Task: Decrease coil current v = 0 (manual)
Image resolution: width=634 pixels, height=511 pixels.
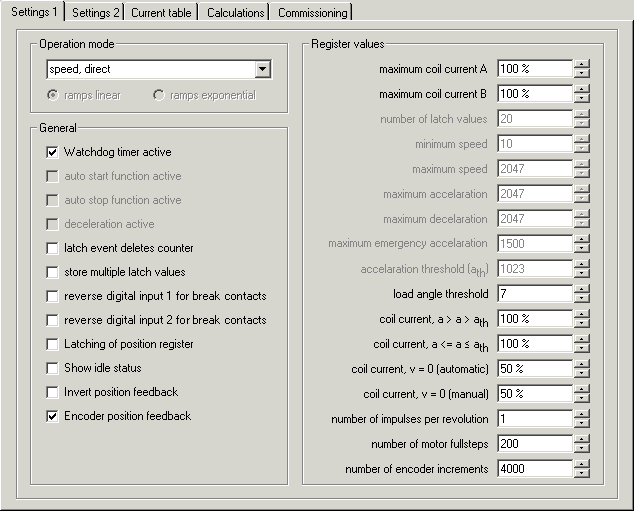Action: tap(582, 399)
